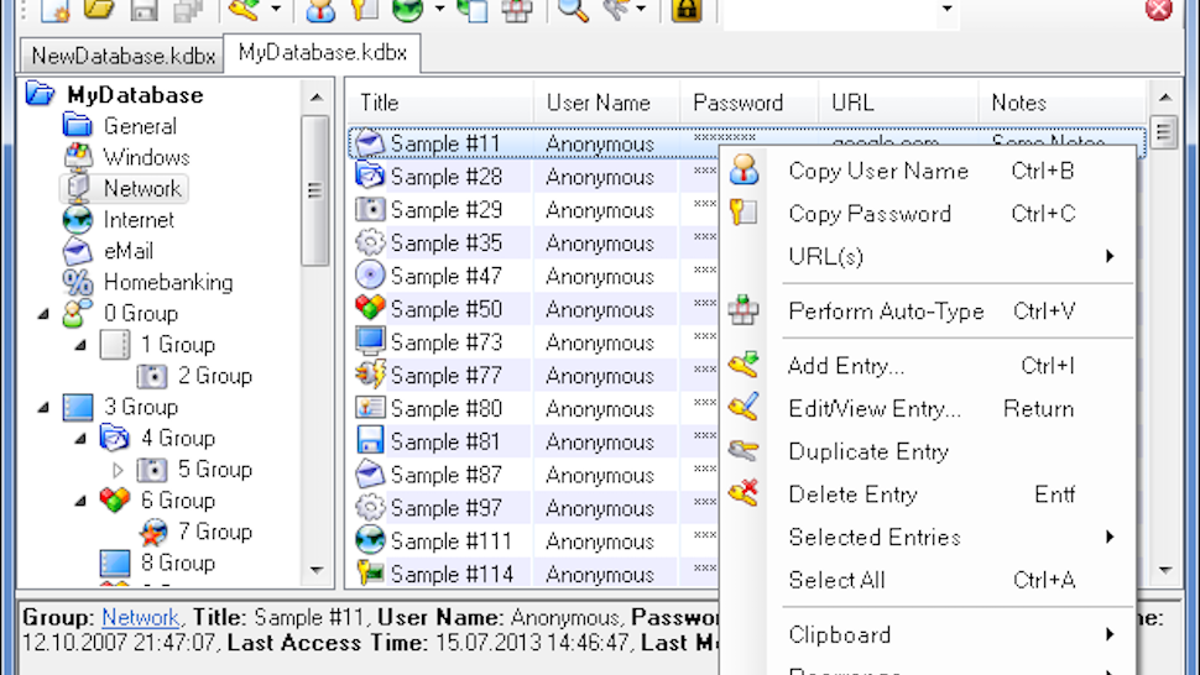Select the 2 Group tree node
Screen dimensions: 1200x675
pos(215,376)
